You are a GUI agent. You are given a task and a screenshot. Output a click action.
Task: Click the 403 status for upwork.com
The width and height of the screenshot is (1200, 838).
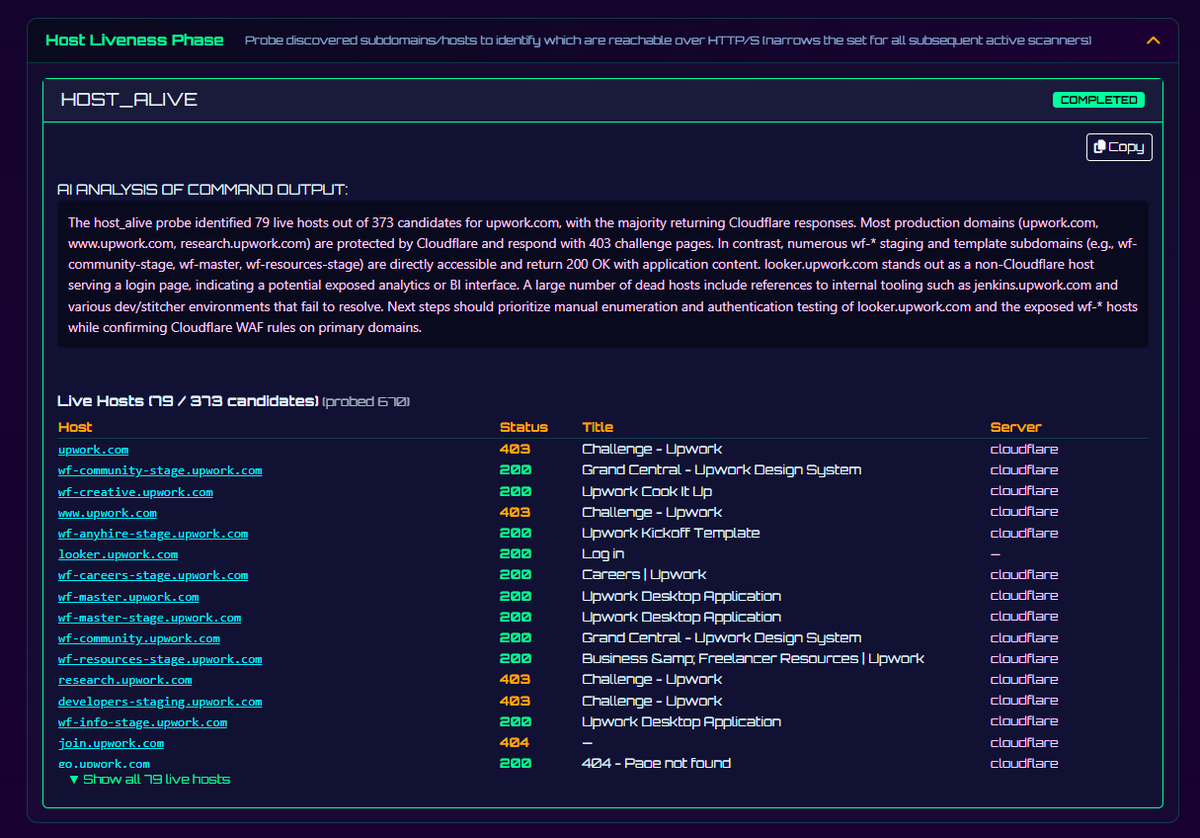(x=515, y=450)
